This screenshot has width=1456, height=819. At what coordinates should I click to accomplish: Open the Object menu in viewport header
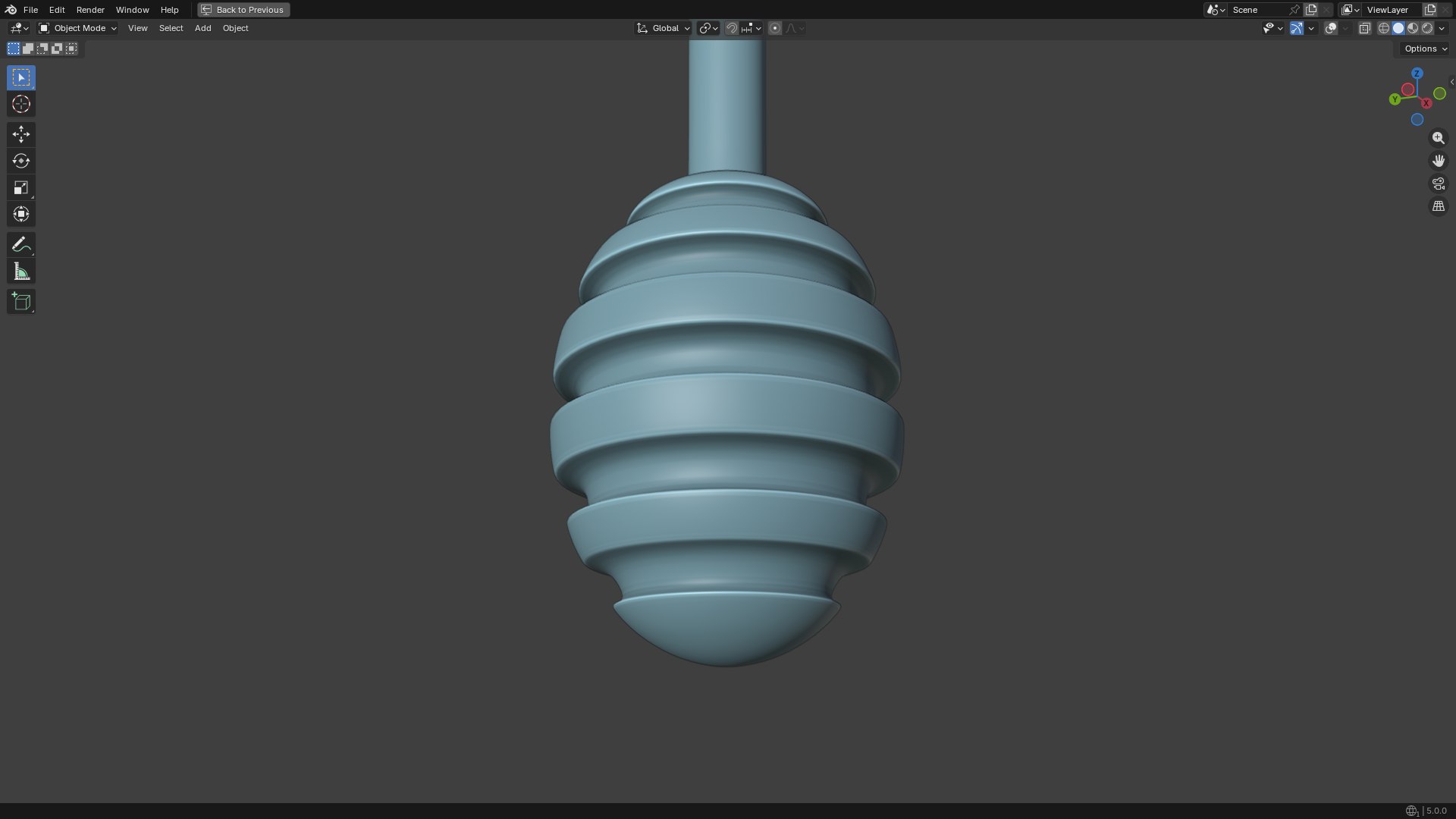click(x=235, y=28)
